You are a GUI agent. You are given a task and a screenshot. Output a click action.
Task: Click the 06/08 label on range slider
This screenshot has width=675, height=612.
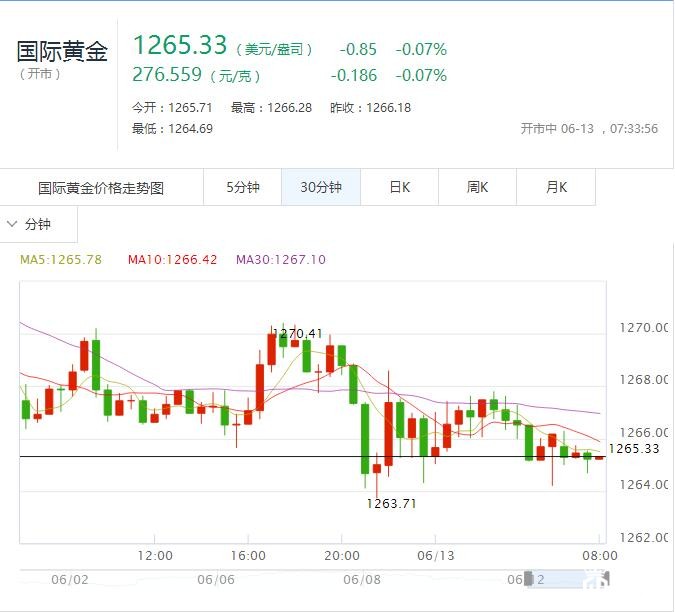coord(362,580)
